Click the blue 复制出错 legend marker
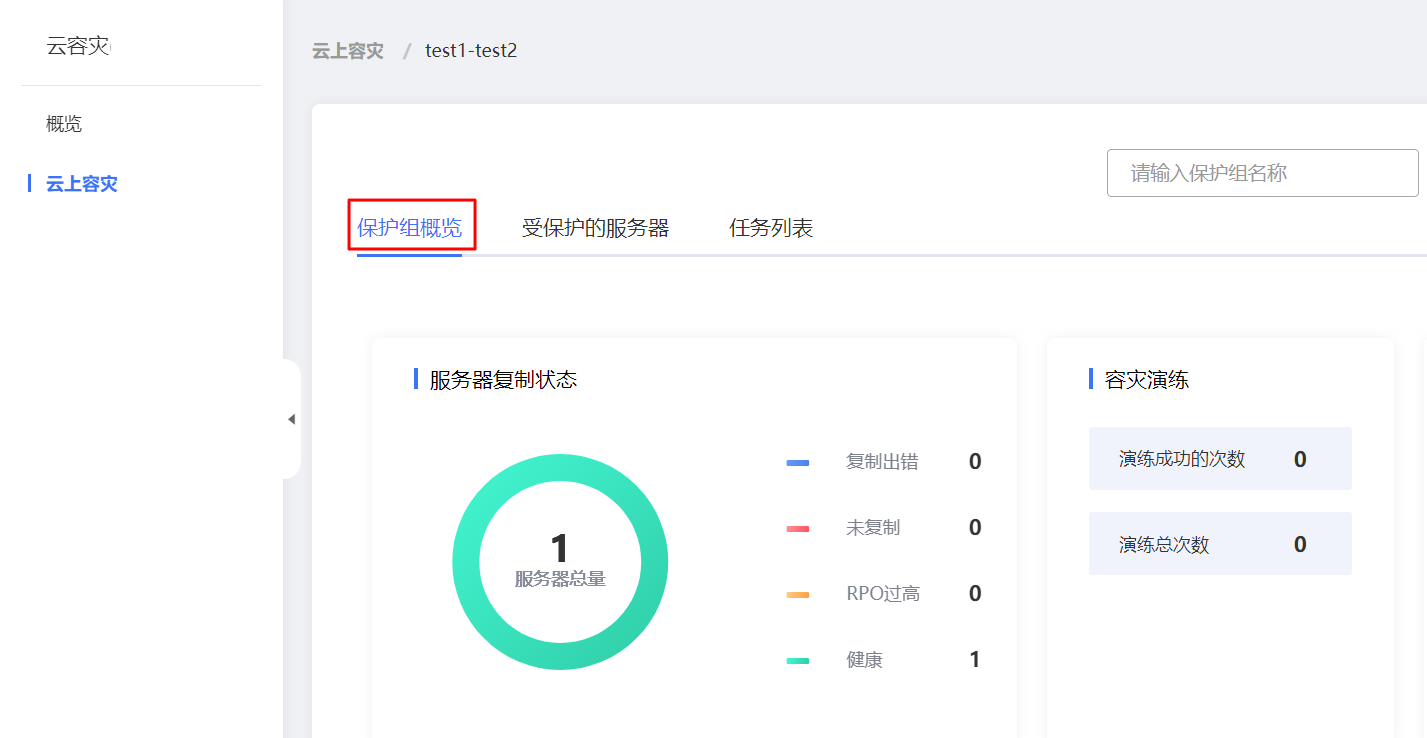This screenshot has width=1427, height=738. click(798, 462)
